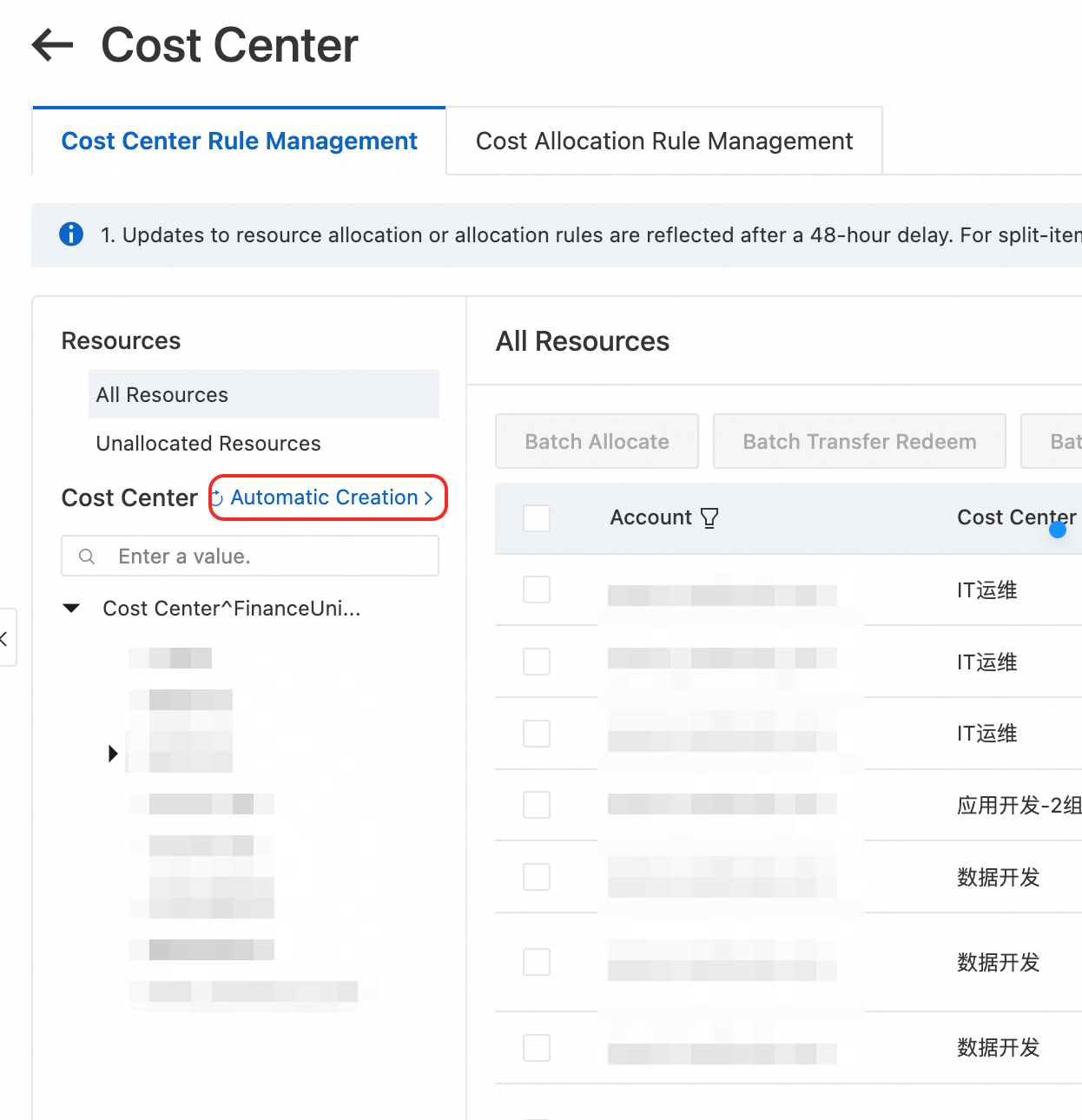Toggle the select-all checkbox in table header
Viewport: 1082px width, 1120px height.
click(537, 518)
